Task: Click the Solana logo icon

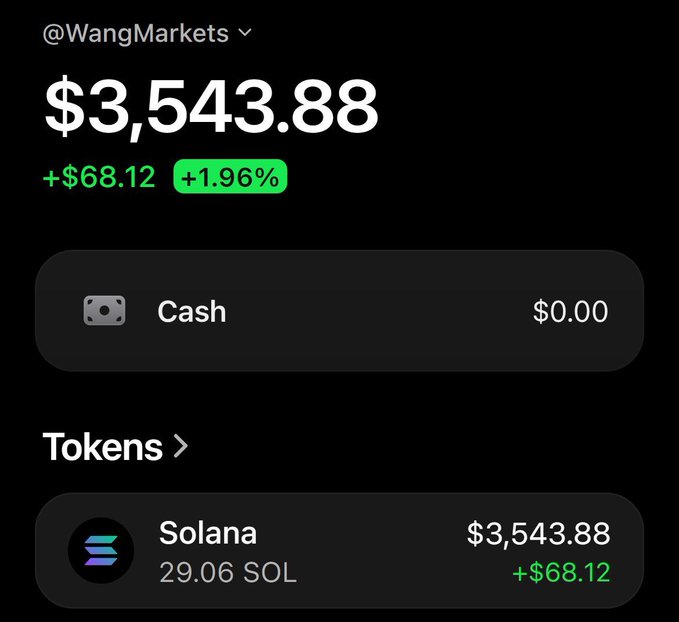Action: pyautogui.click(x=101, y=551)
